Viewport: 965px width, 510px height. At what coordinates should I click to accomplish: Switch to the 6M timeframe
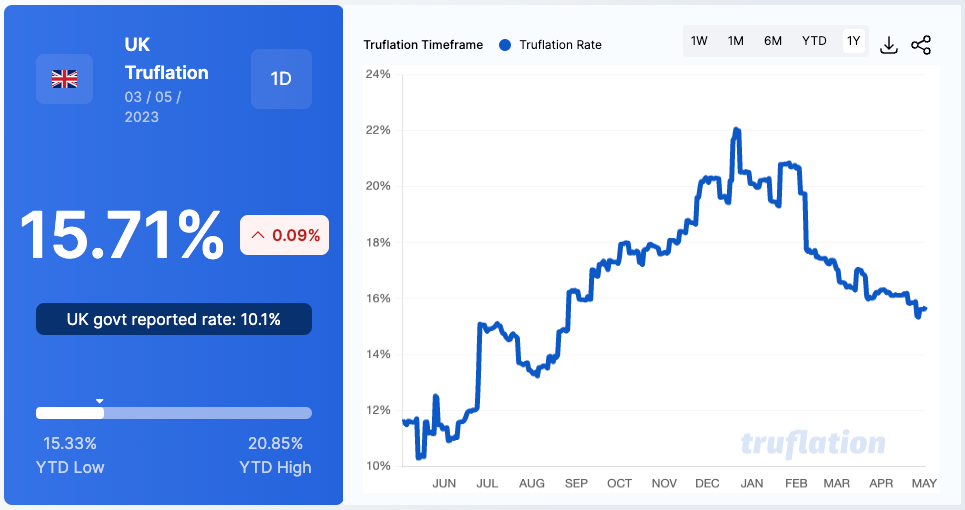pyautogui.click(x=773, y=41)
